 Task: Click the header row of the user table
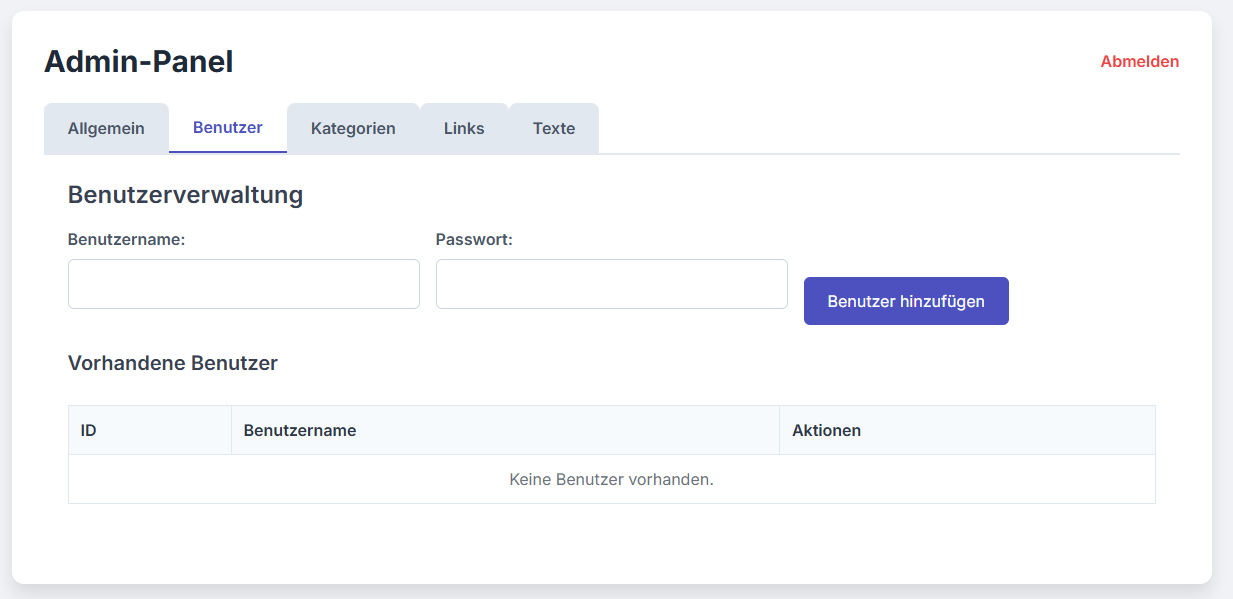pos(611,430)
